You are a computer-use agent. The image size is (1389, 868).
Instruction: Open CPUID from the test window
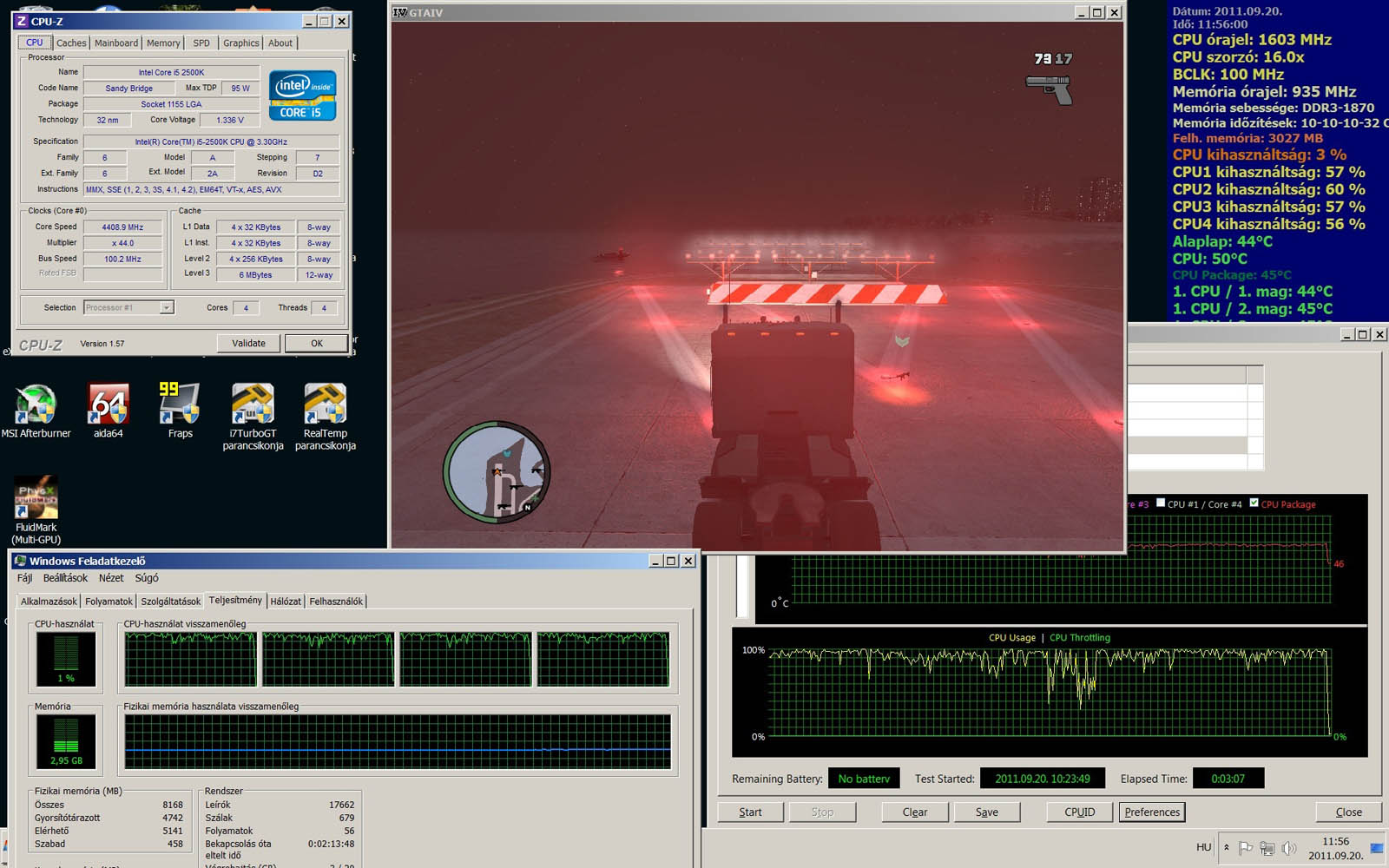pos(1080,812)
